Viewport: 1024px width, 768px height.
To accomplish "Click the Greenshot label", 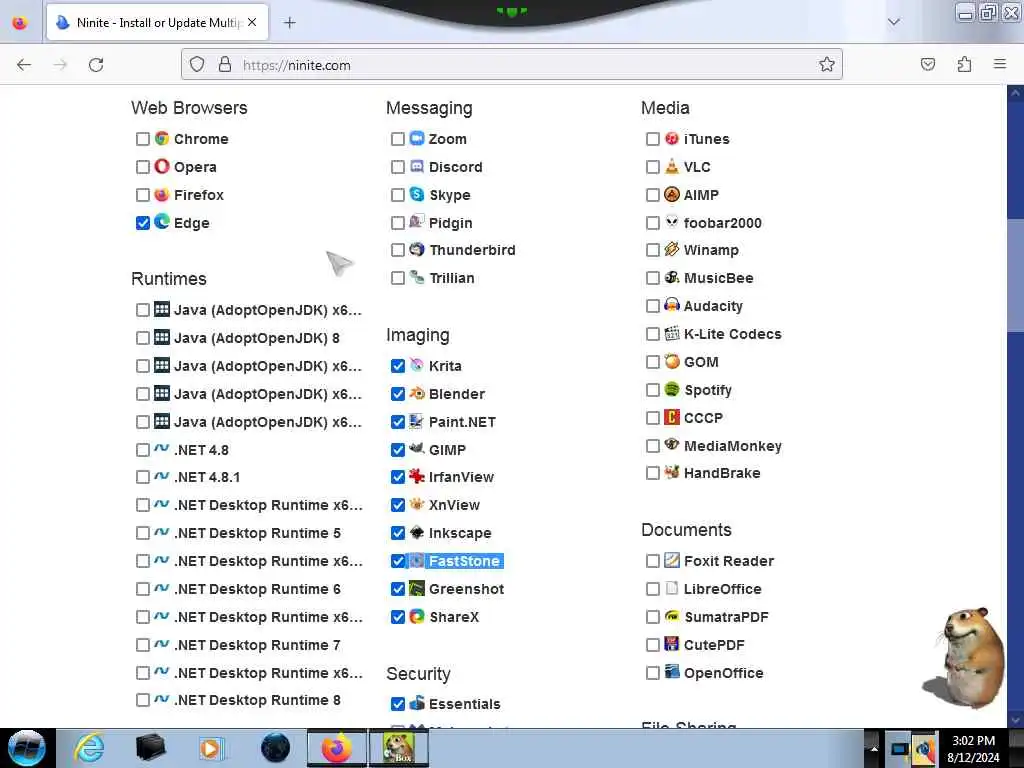I will [x=466, y=589].
